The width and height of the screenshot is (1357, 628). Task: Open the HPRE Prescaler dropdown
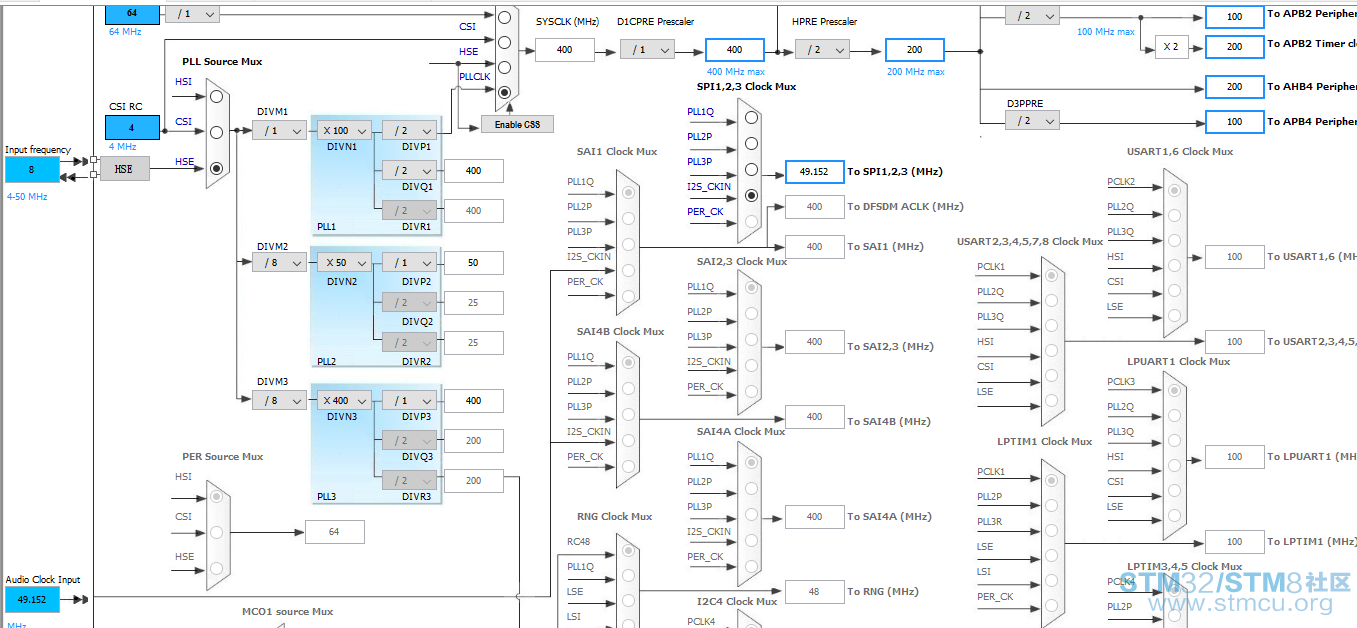822,50
